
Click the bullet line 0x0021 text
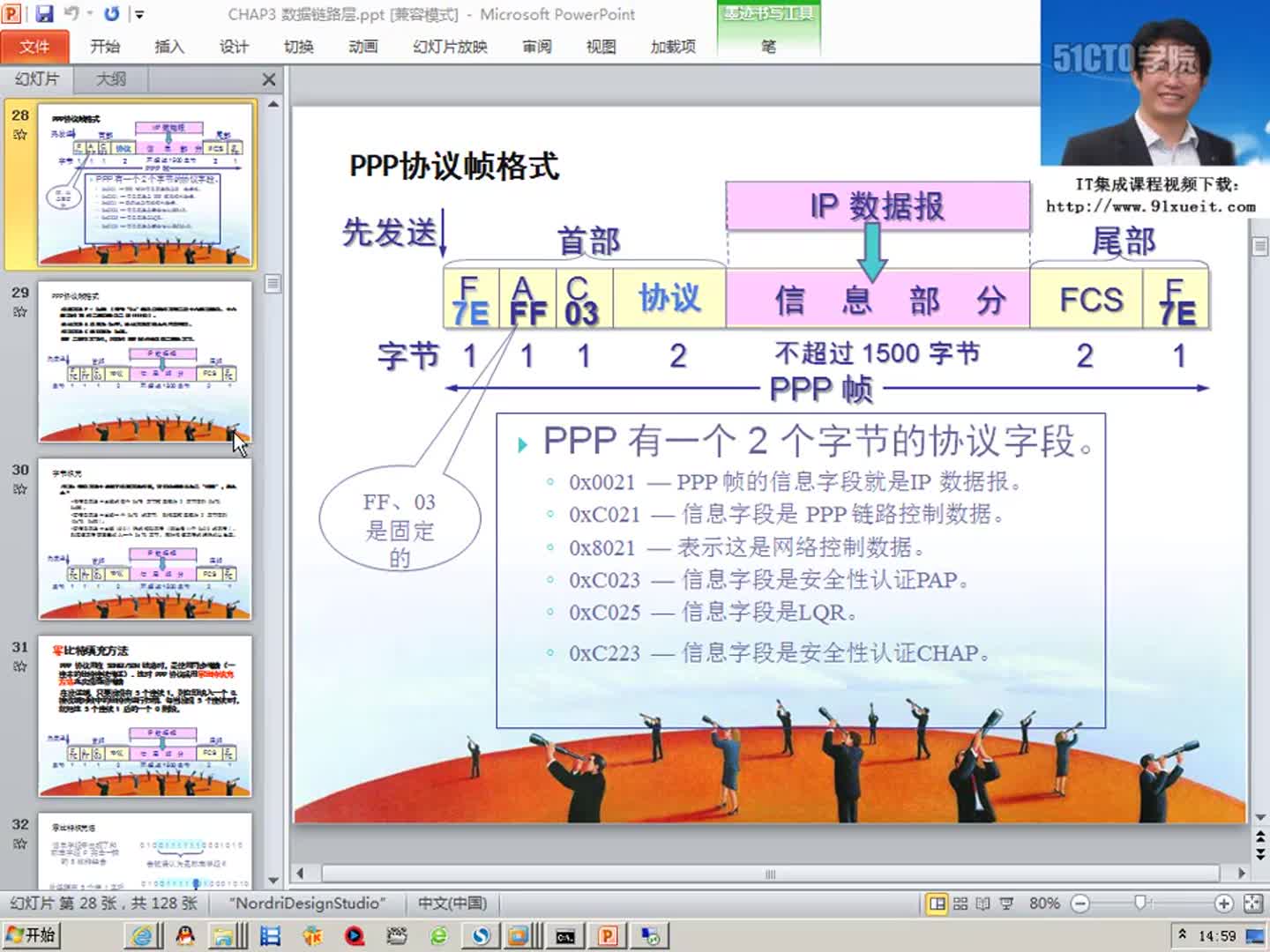coord(797,482)
